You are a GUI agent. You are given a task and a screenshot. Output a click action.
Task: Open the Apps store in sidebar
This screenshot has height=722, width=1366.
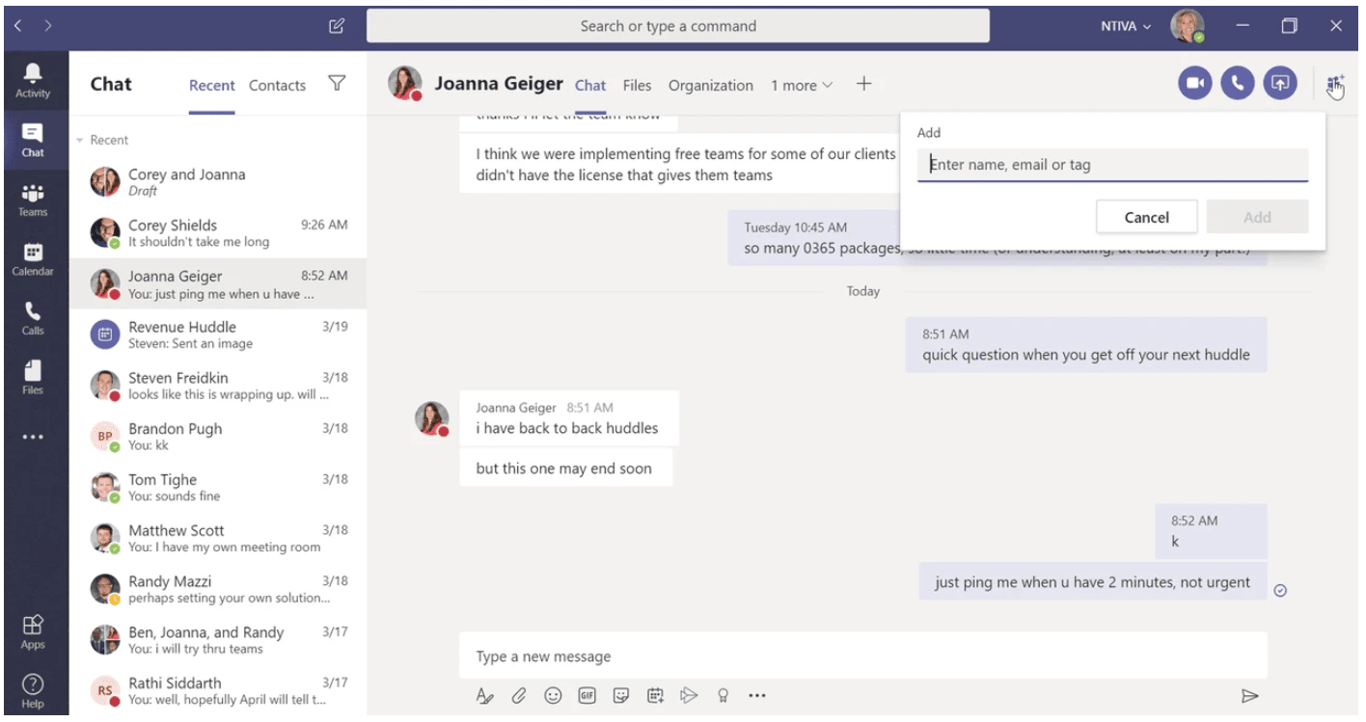(33, 631)
